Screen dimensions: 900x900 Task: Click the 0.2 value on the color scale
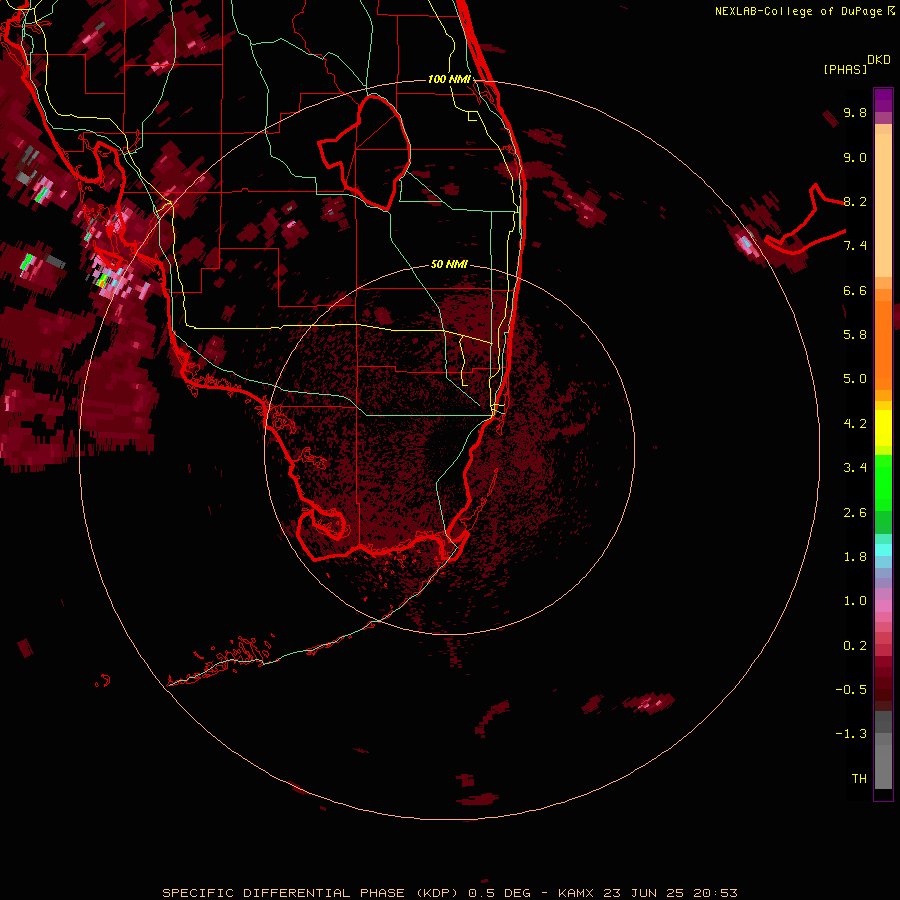pyautogui.click(x=855, y=646)
